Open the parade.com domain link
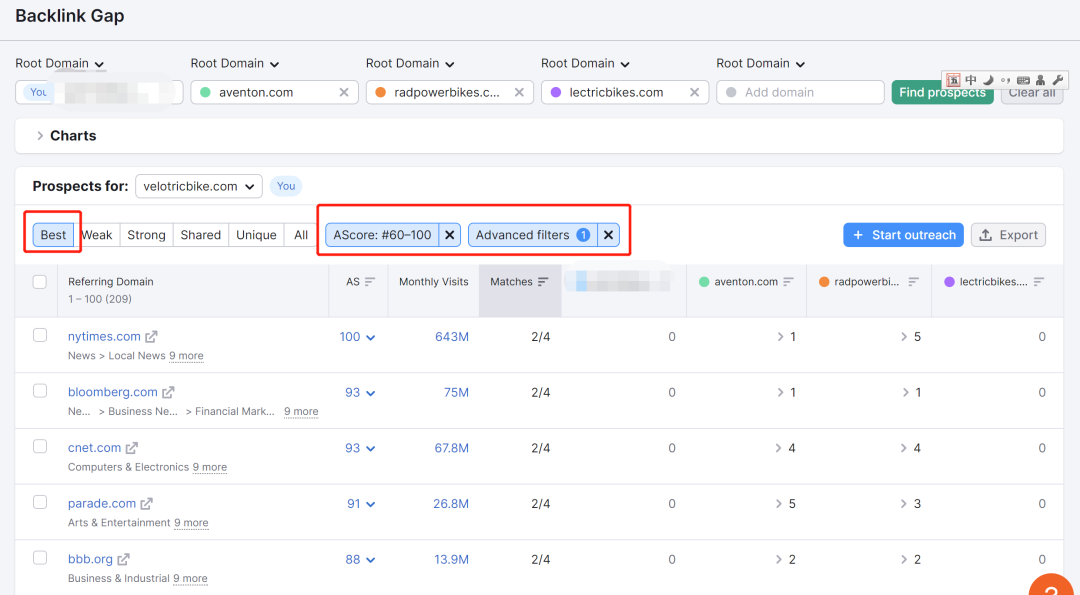Image resolution: width=1080 pixels, height=595 pixels. pyautogui.click(x=102, y=504)
